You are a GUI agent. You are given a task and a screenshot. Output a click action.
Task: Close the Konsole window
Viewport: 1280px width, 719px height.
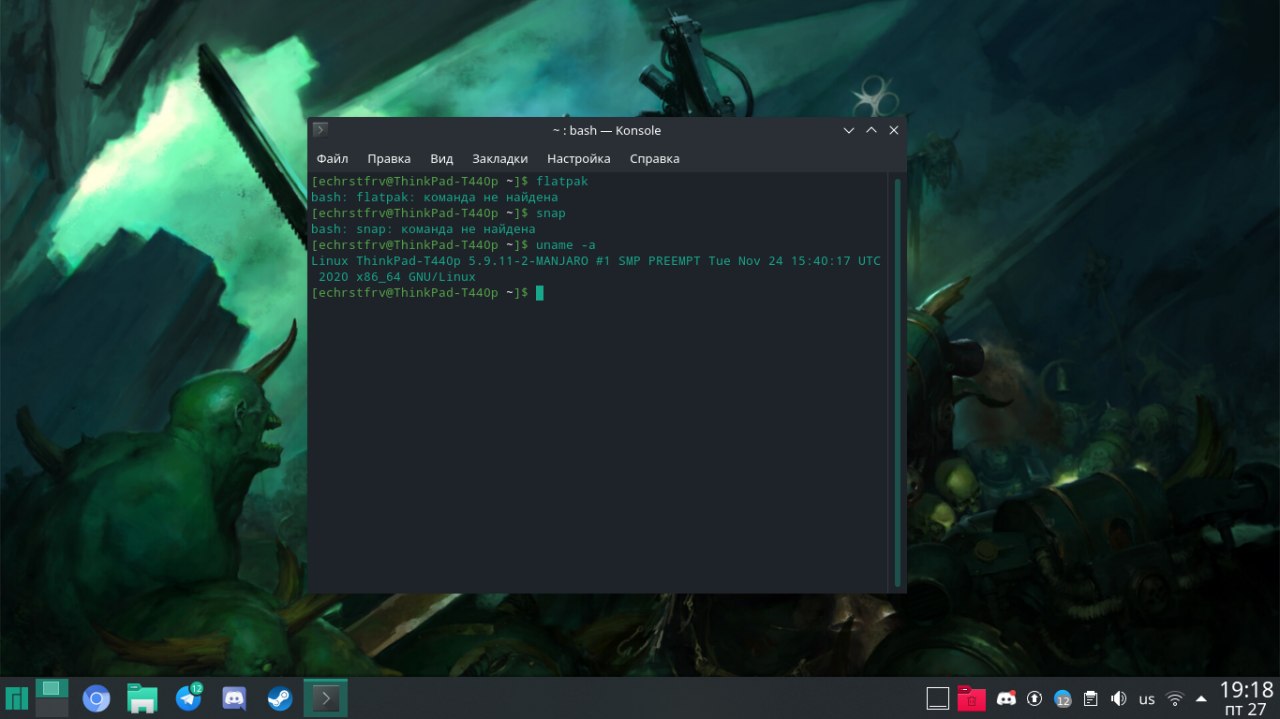[x=894, y=130]
